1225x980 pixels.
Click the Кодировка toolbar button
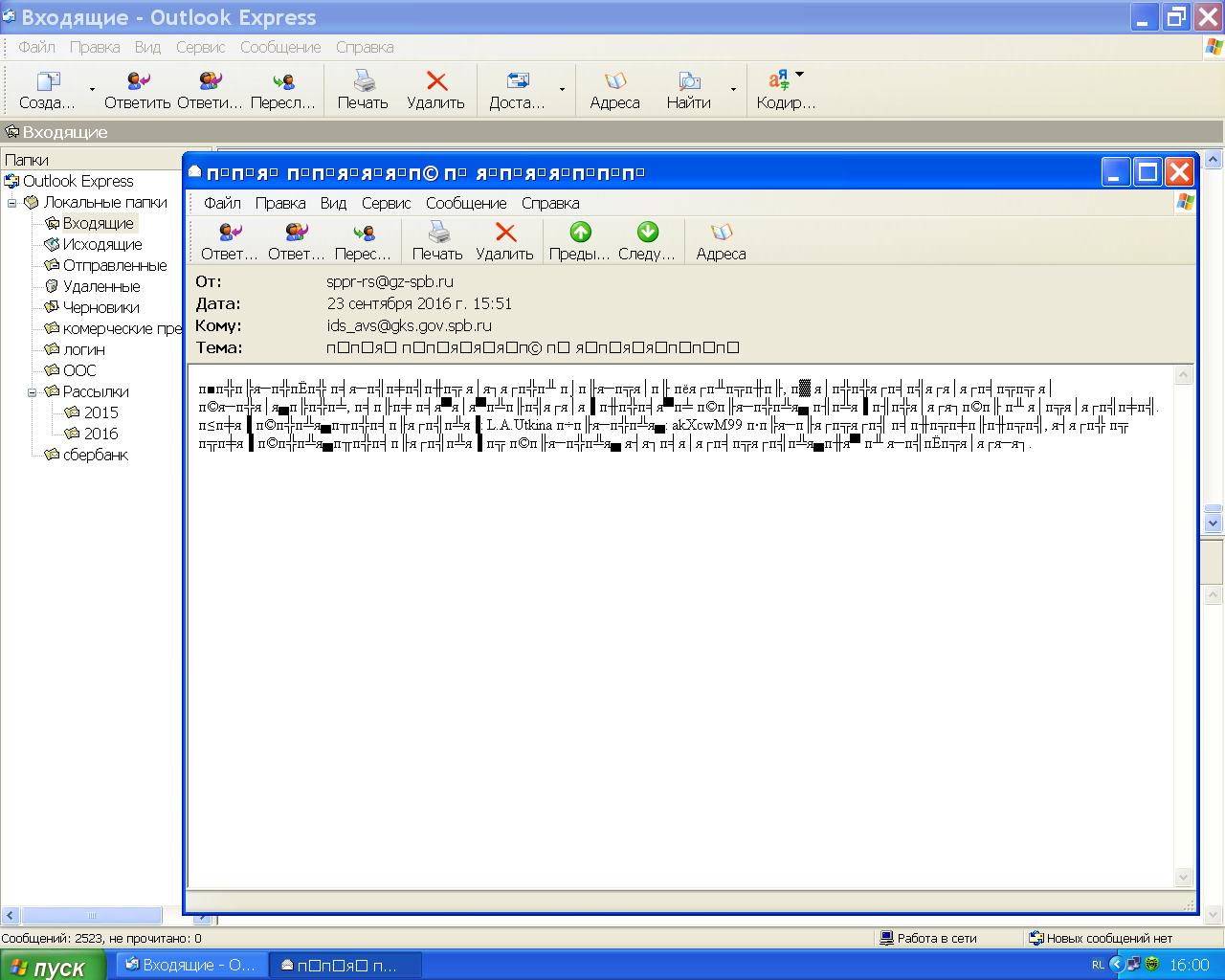786,90
